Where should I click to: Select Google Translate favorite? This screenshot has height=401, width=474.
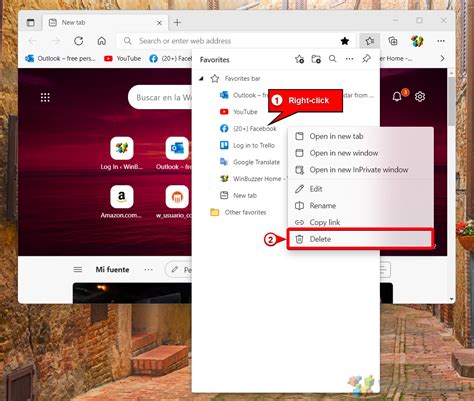click(250, 162)
